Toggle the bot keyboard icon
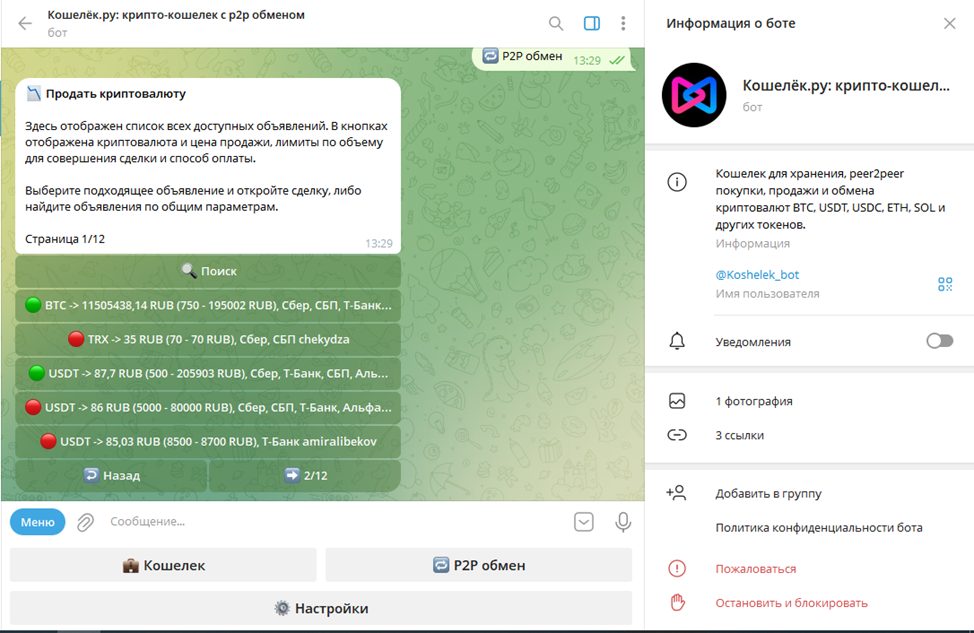Screen dimensions: 974x633 (x=584, y=522)
